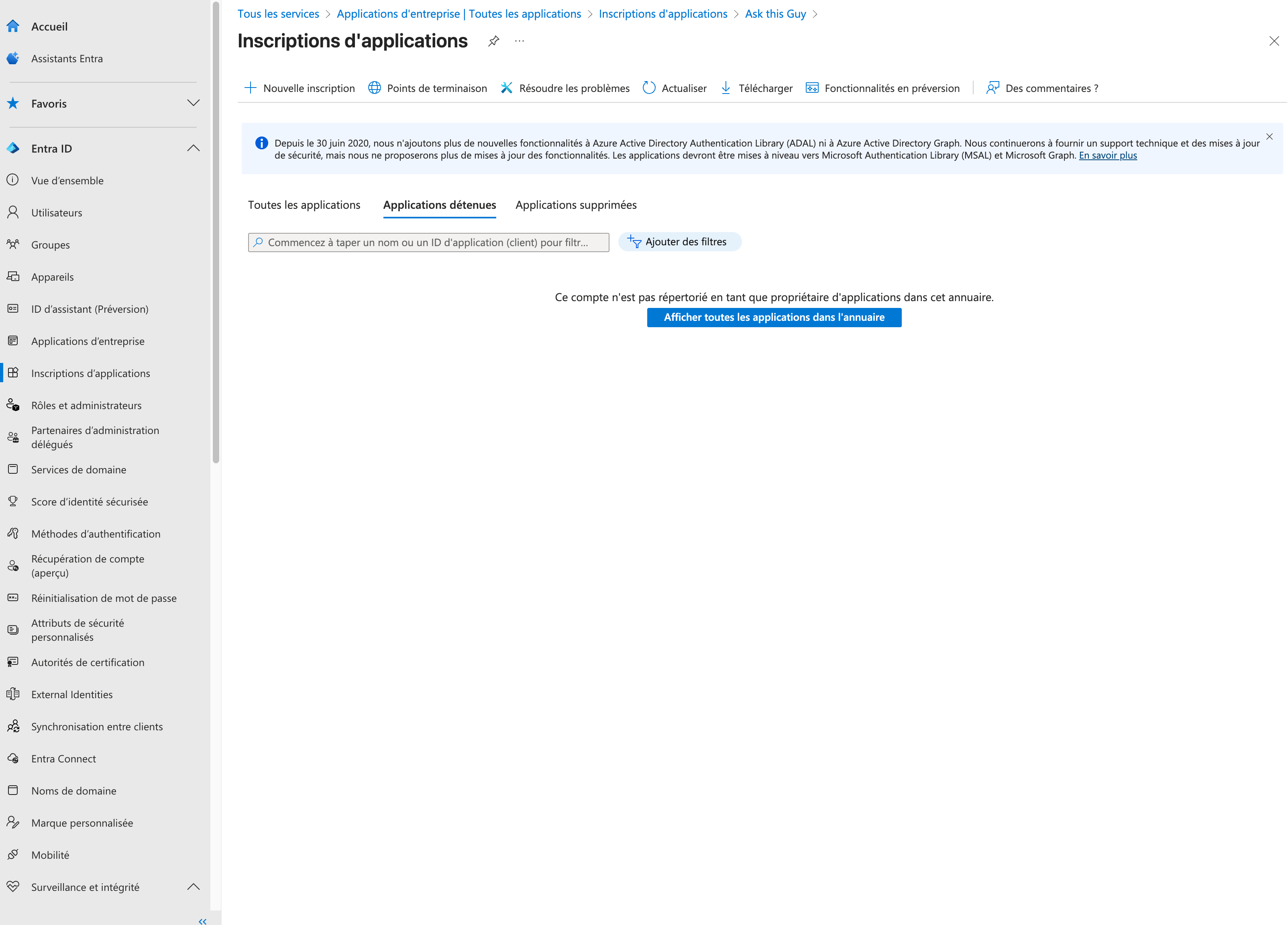Open Points de terminaison globe icon
This screenshot has width=1288, height=925.
[x=374, y=88]
